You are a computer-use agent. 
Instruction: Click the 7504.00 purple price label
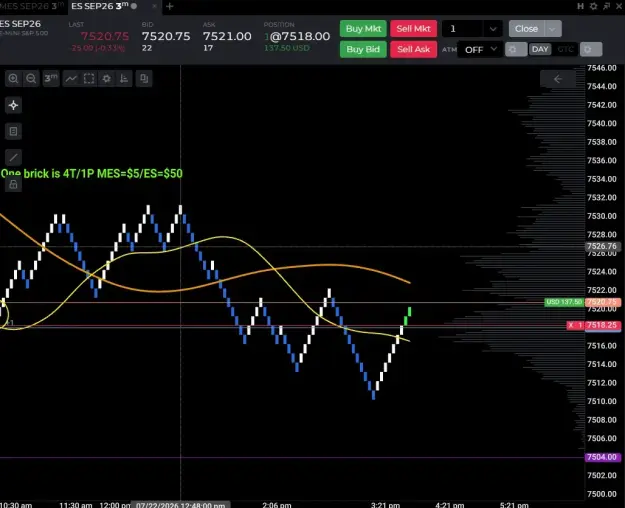[x=602, y=457]
